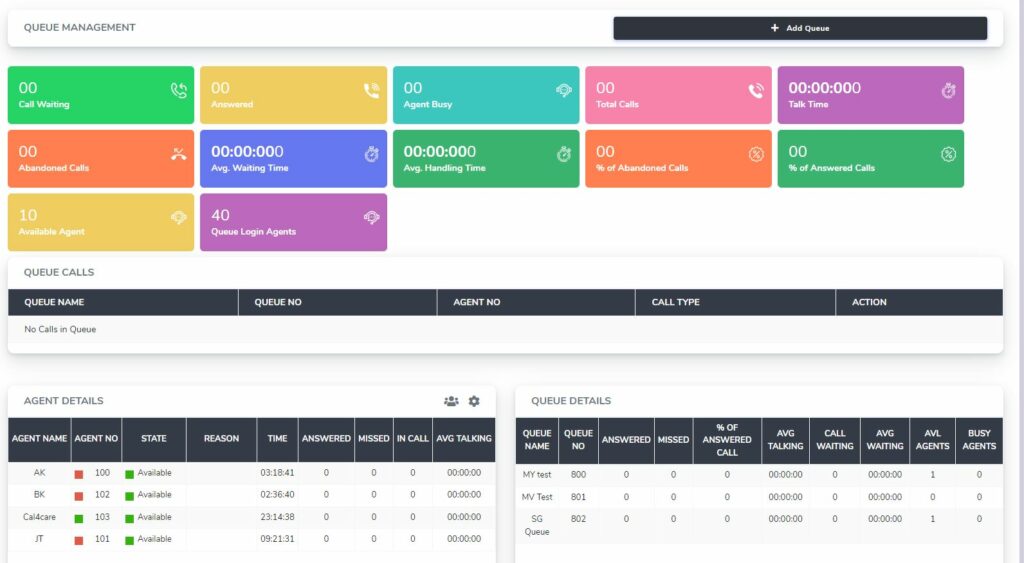Click the QUEUE DETAILS panel title
This screenshot has width=1024, height=563.
[x=571, y=401]
